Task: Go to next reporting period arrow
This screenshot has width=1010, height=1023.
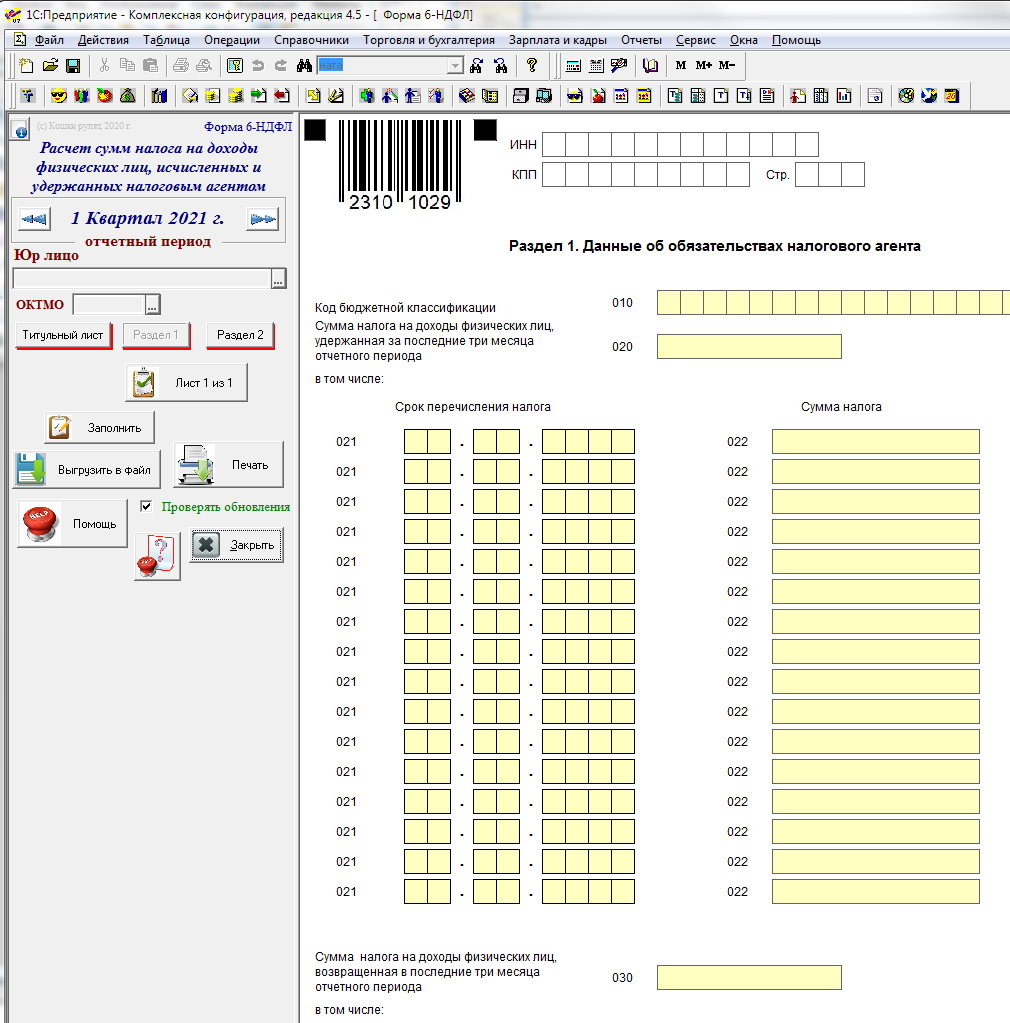Action: click(263, 219)
